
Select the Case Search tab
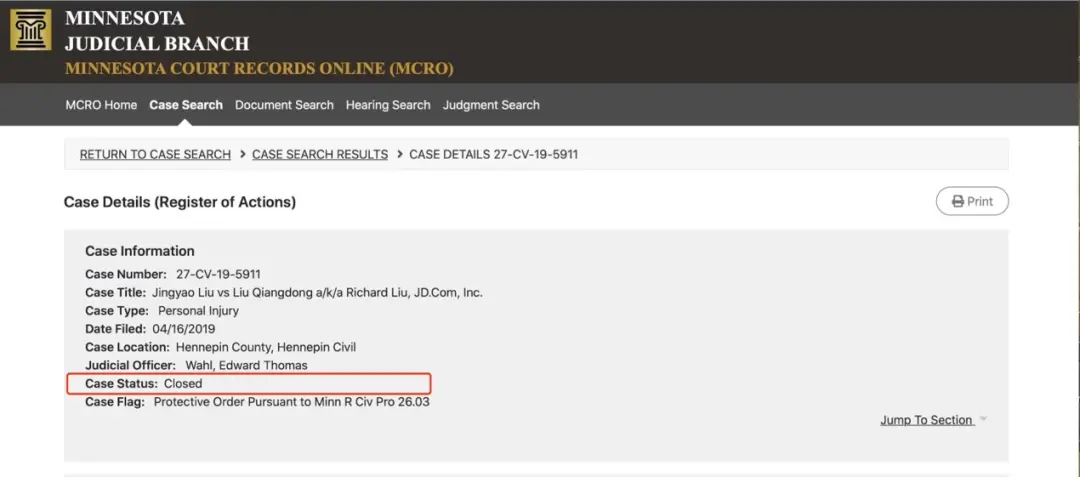tap(186, 105)
